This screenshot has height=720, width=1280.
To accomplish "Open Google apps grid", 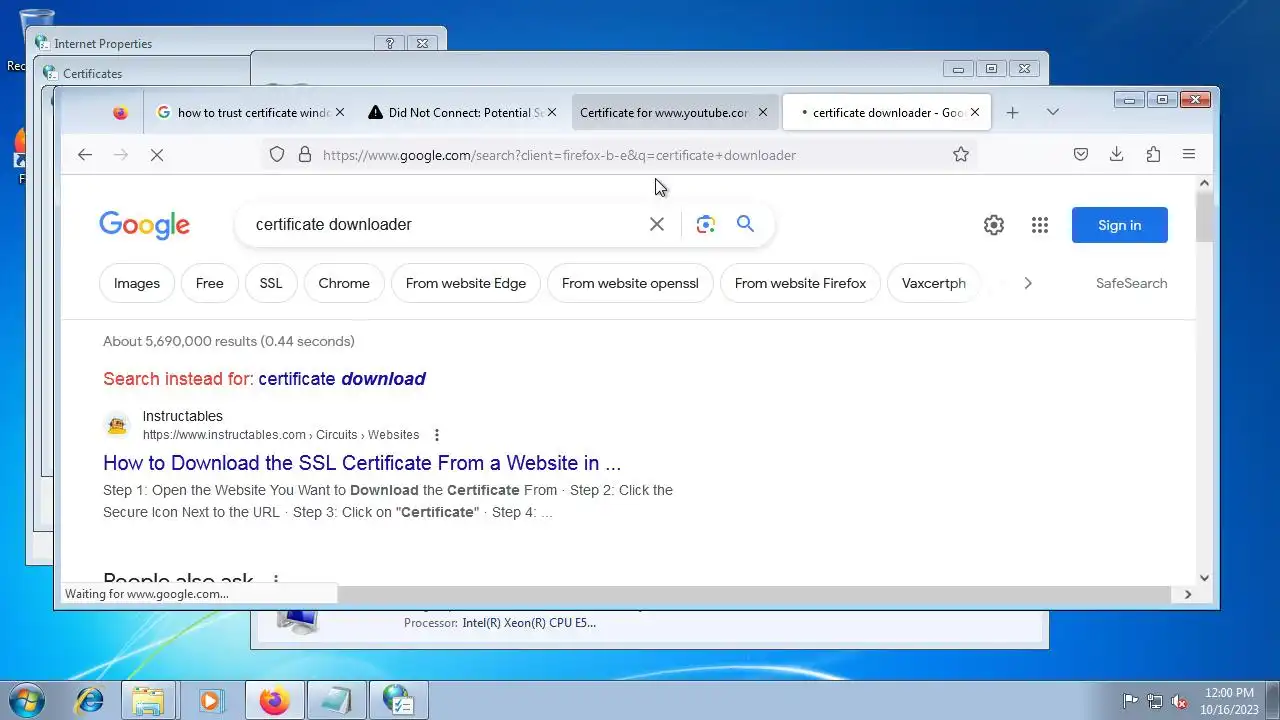I will 1040,225.
